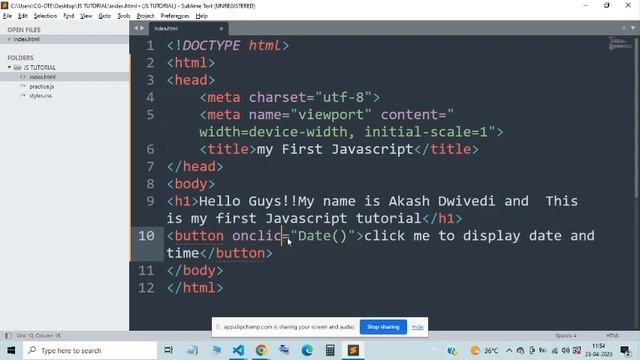This screenshot has height=360, width=640.
Task: Click line number 10 in the gutter
Action: coord(146,236)
